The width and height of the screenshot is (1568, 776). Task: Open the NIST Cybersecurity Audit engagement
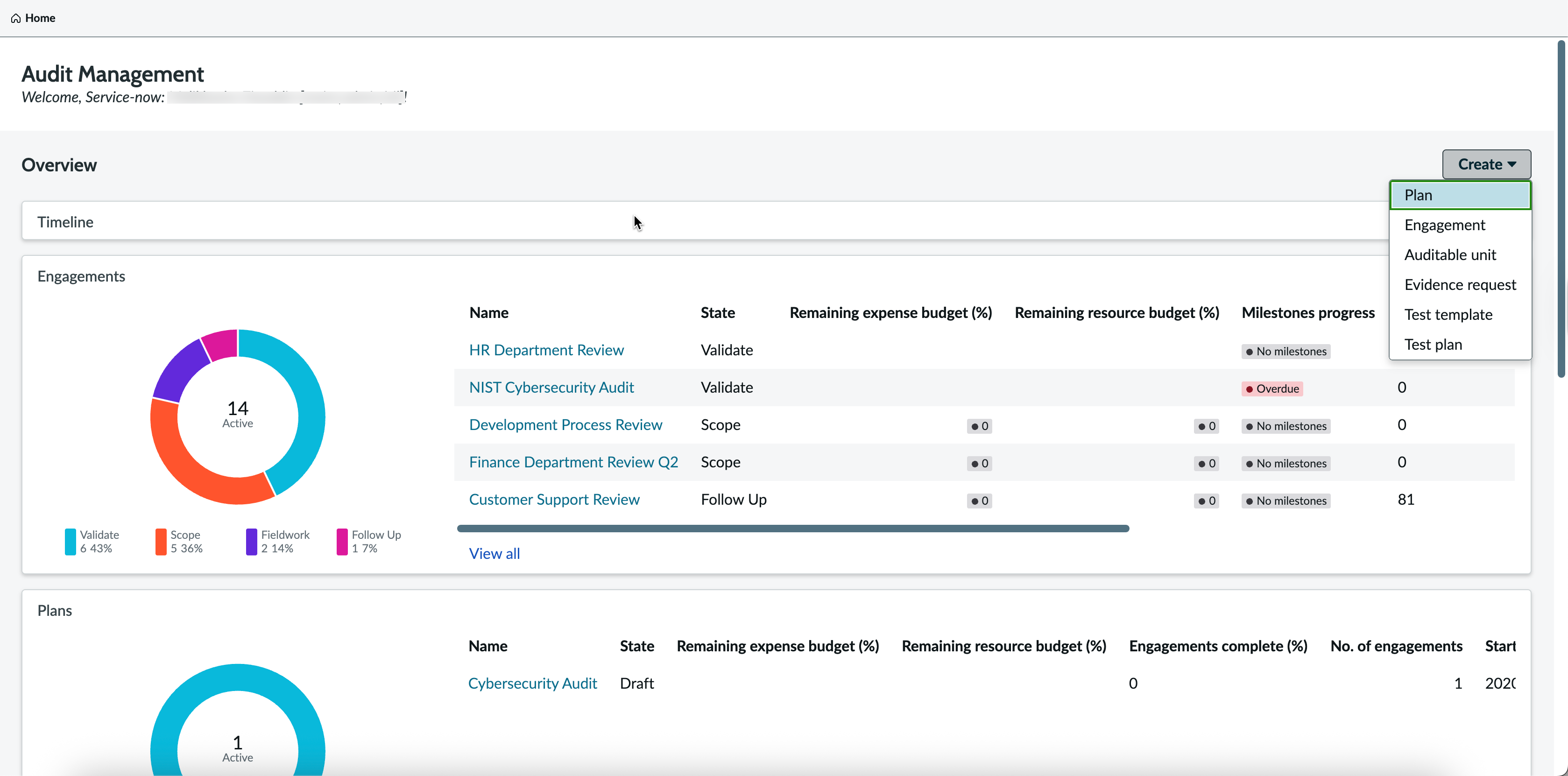(551, 388)
